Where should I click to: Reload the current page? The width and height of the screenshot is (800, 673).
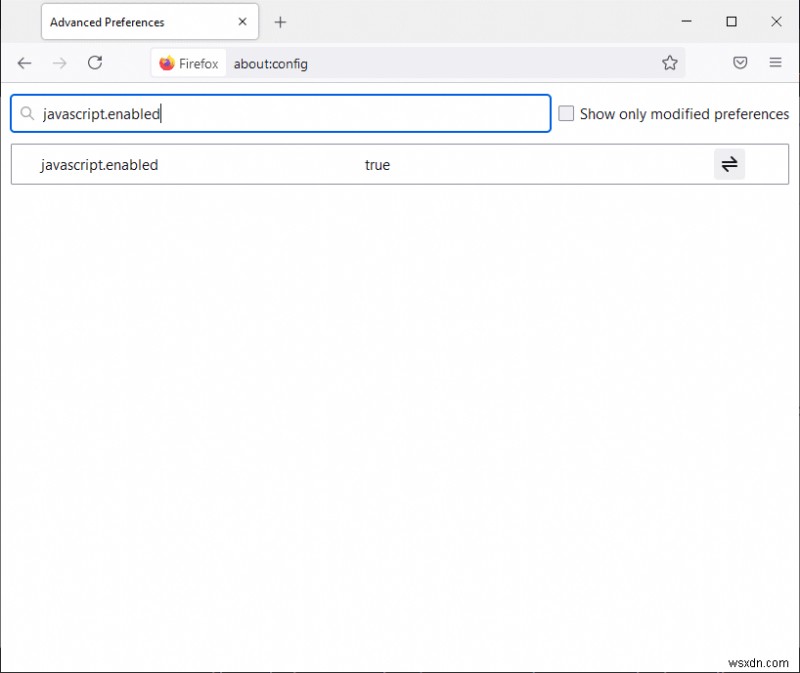[95, 63]
